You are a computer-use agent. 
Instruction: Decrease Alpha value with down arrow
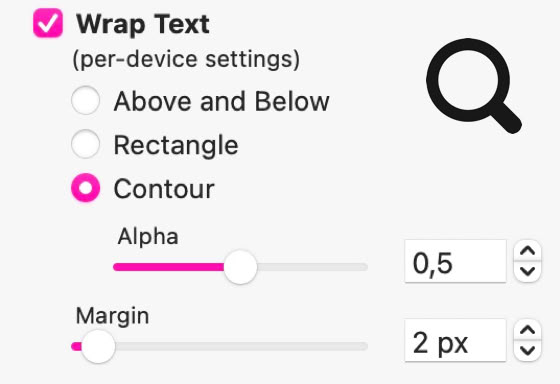(528, 271)
